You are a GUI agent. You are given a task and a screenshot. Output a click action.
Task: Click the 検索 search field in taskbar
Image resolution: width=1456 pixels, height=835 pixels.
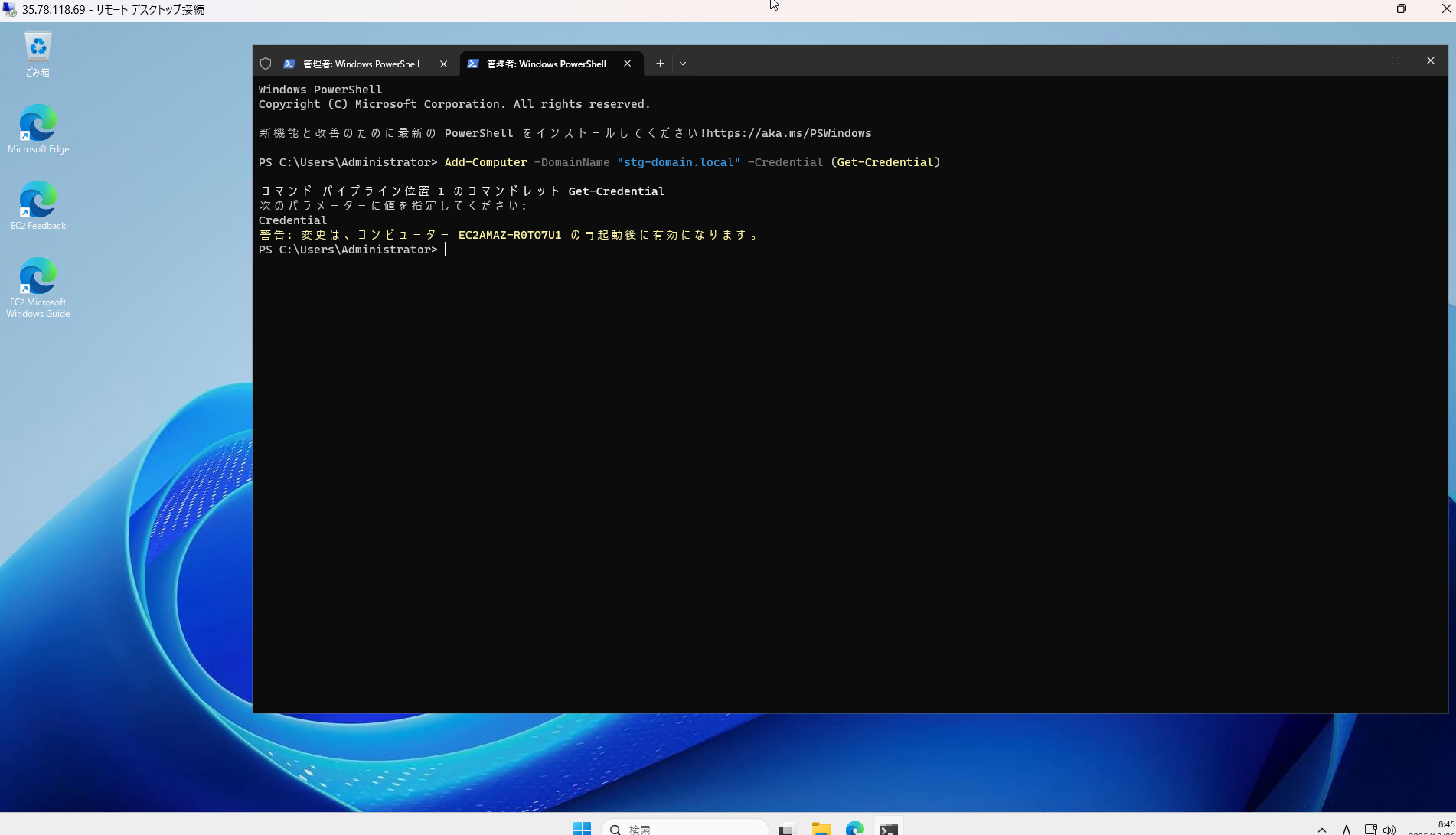tap(685, 828)
